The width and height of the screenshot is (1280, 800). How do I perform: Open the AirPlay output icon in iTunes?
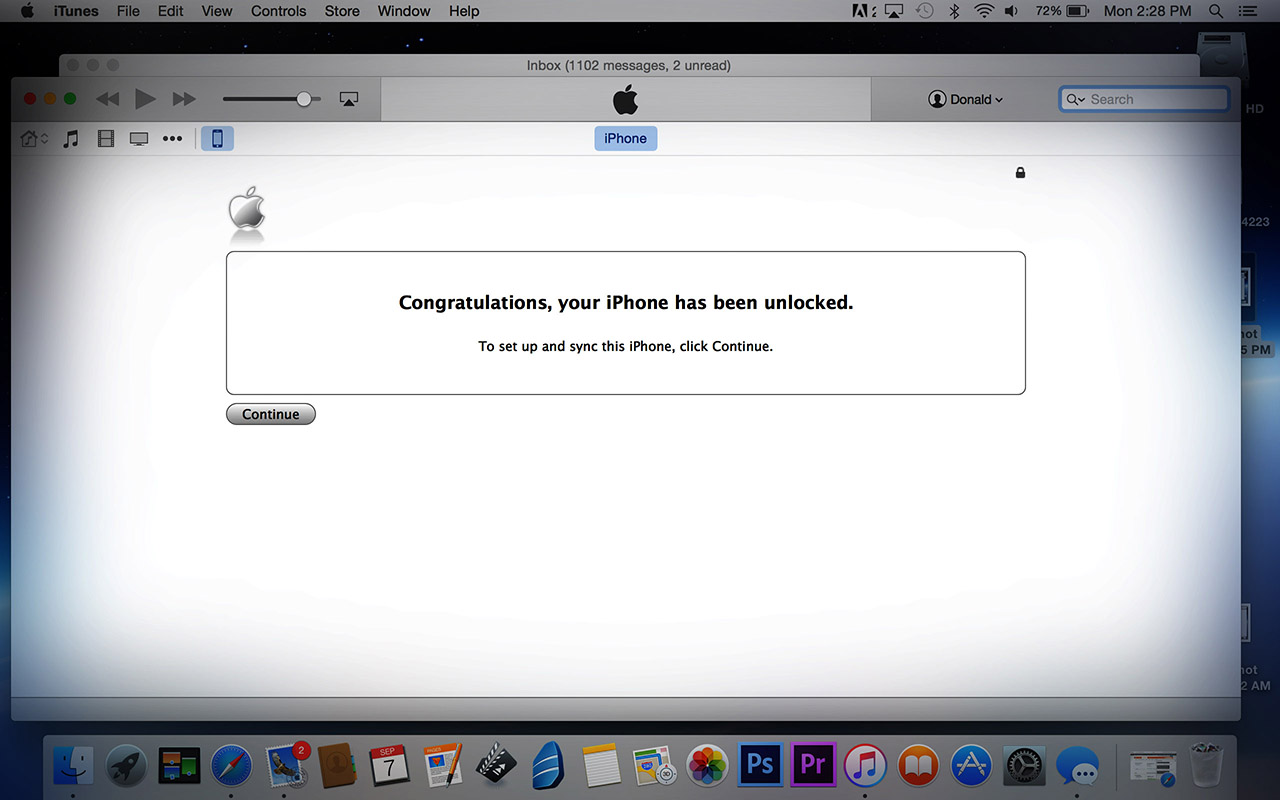click(349, 99)
